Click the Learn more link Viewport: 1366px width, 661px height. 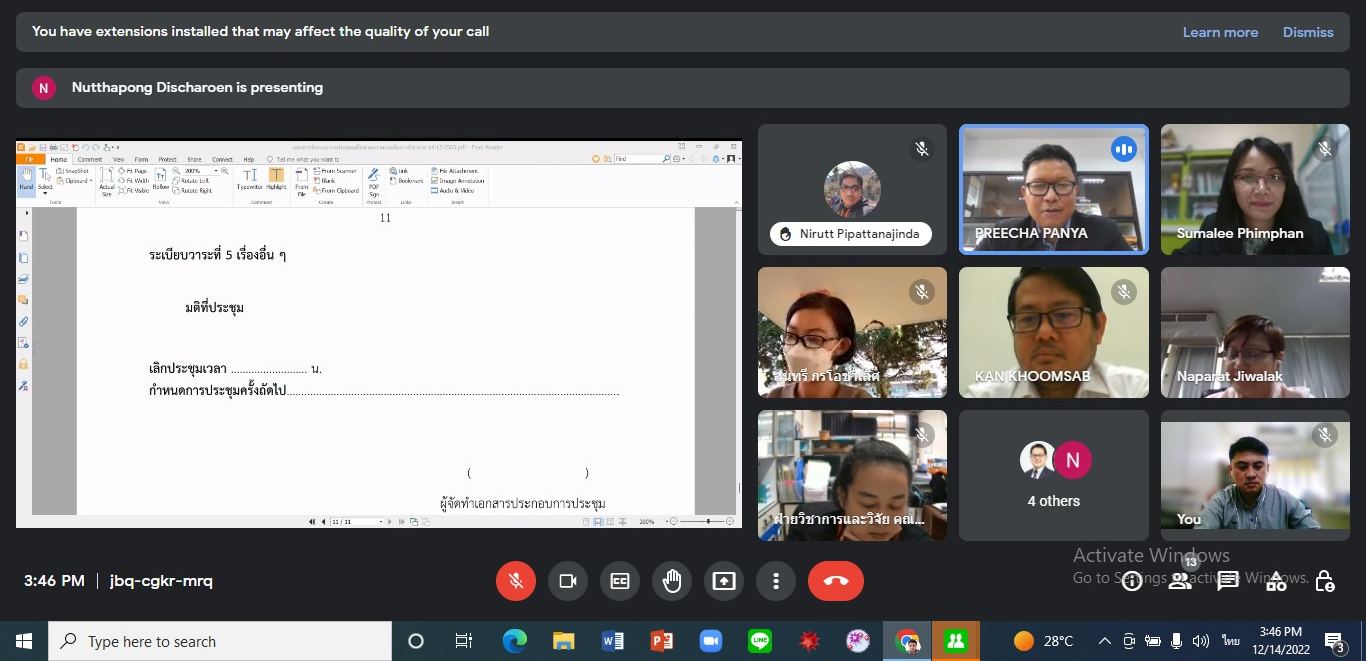click(x=1220, y=32)
